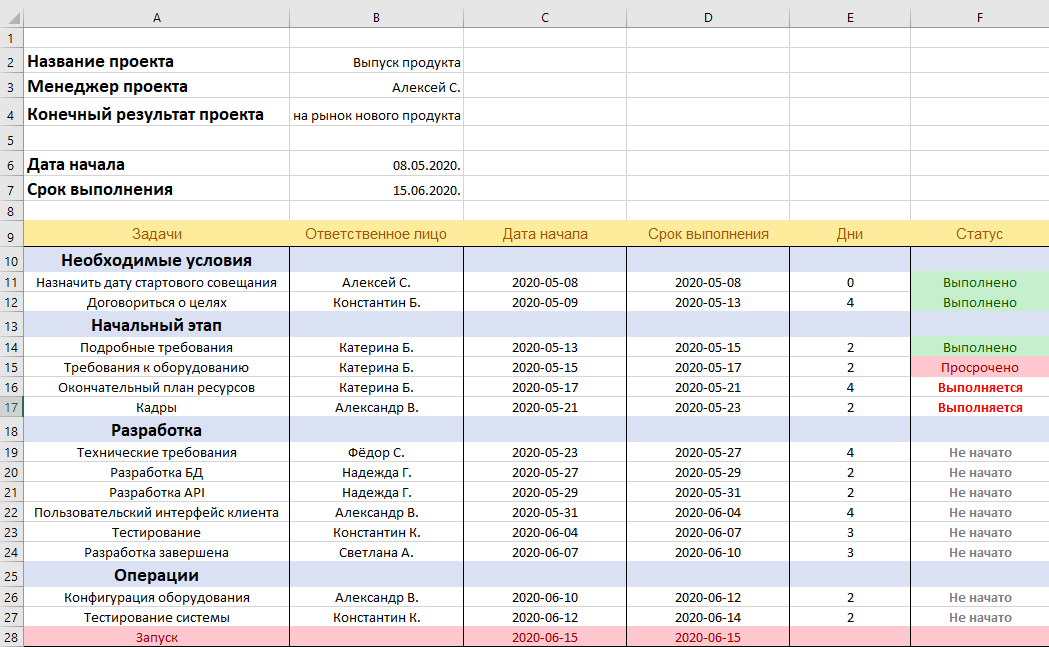Click the 'Ответственное лицо' header cell
1049x647 pixels.
tap(377, 234)
